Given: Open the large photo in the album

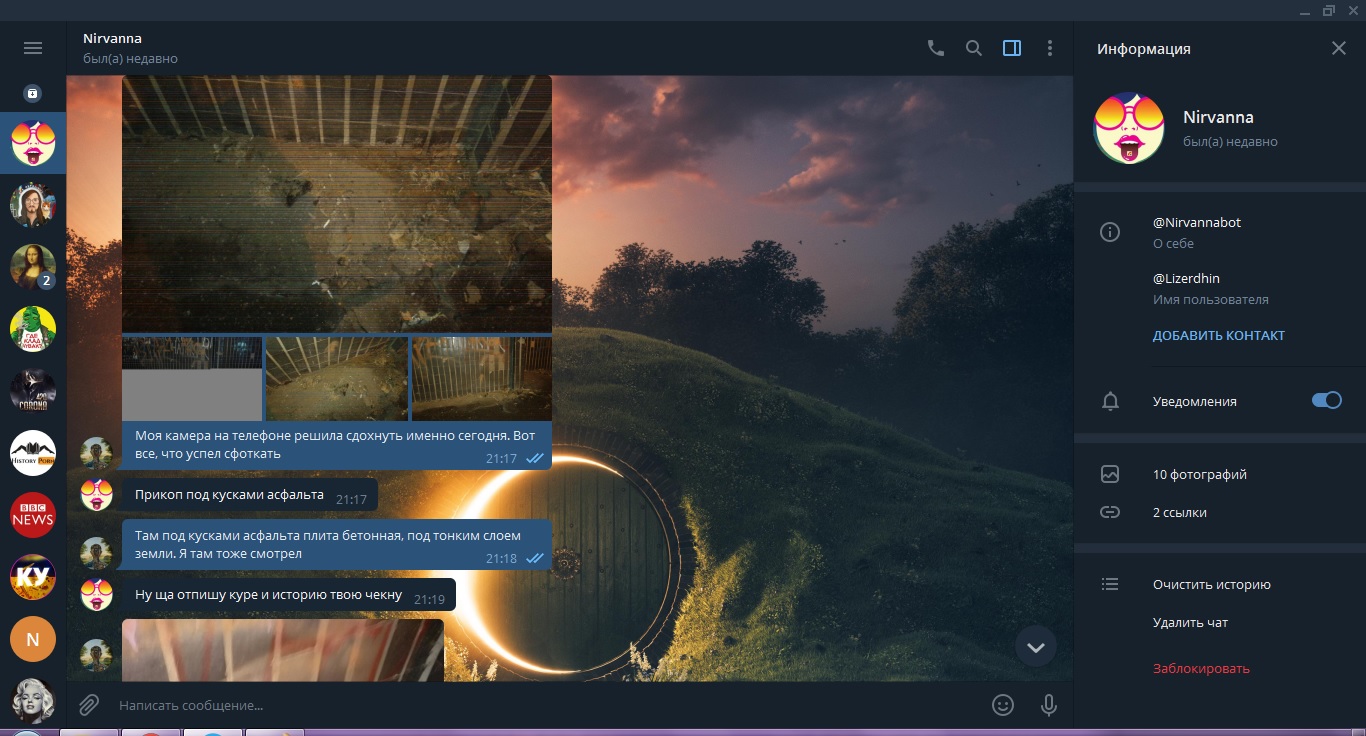Looking at the screenshot, I should pos(337,204).
